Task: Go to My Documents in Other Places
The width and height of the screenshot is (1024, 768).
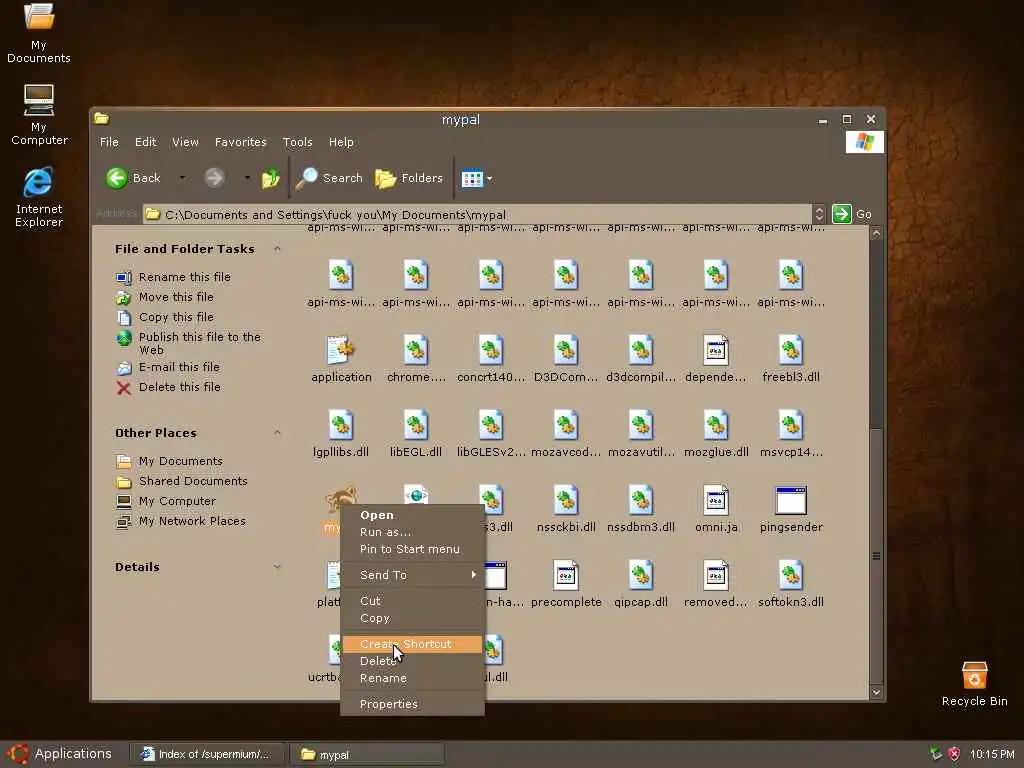Action: (x=180, y=461)
